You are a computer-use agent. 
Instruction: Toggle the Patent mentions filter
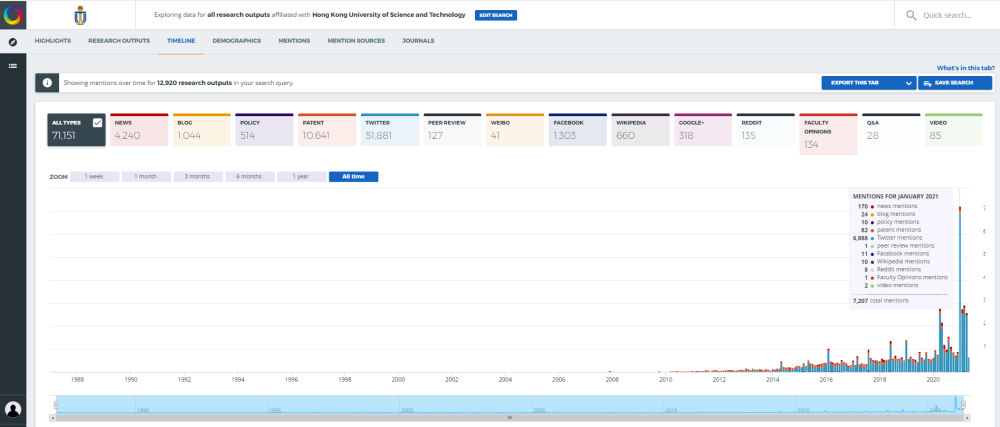coord(327,134)
